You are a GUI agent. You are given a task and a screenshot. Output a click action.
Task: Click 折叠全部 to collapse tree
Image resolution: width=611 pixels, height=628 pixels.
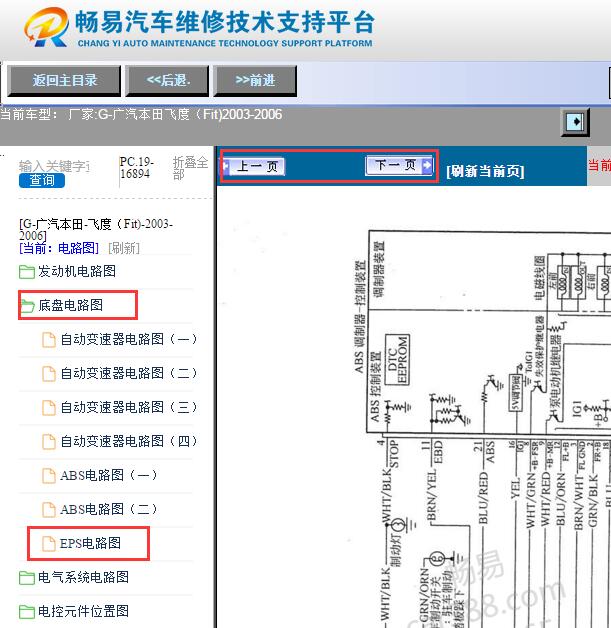191,168
